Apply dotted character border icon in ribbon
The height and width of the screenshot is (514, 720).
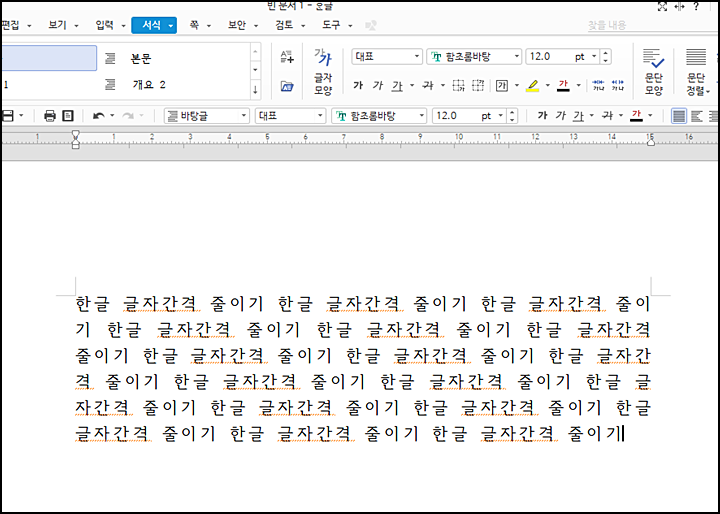[478, 85]
